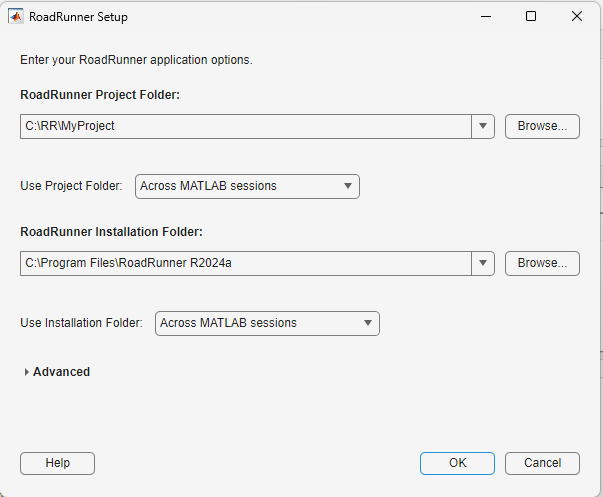603x497 pixels.
Task: Open Help for RoadRunner setup
Action: click(x=57, y=463)
